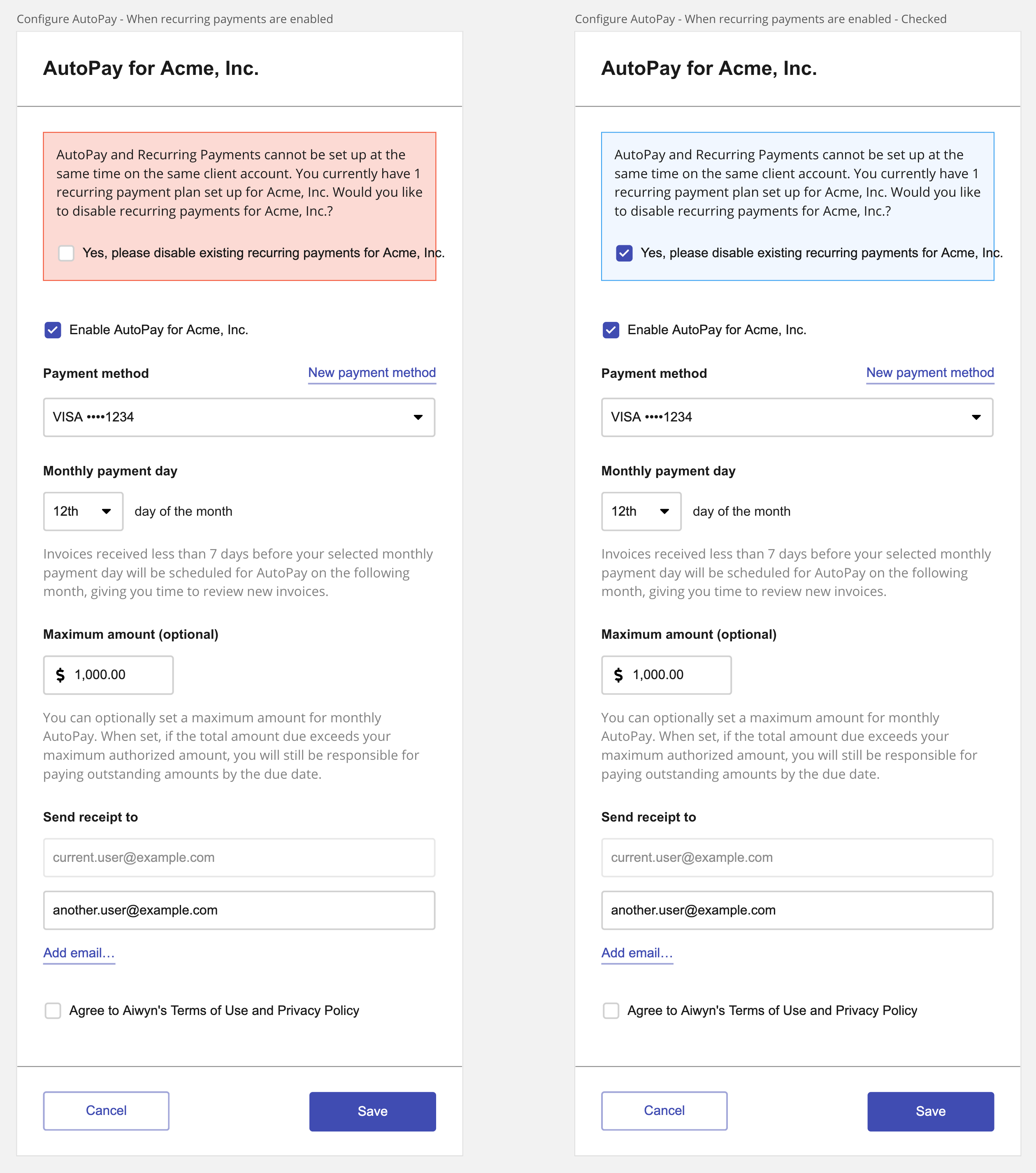Click New payment method link in right form
The width and height of the screenshot is (1036, 1173).
(x=930, y=373)
